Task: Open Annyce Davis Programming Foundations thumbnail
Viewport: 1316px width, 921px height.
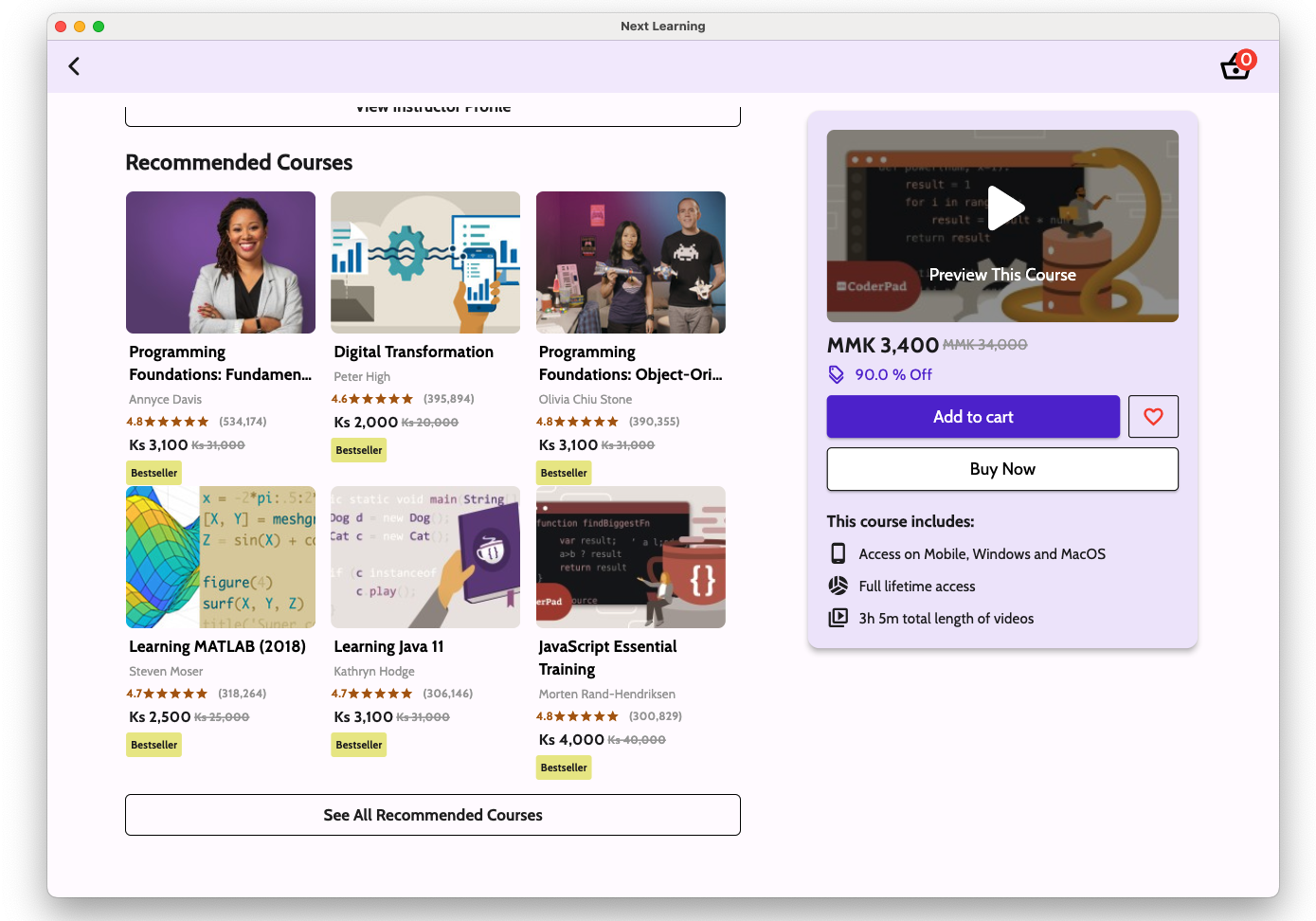Action: pyautogui.click(x=221, y=262)
